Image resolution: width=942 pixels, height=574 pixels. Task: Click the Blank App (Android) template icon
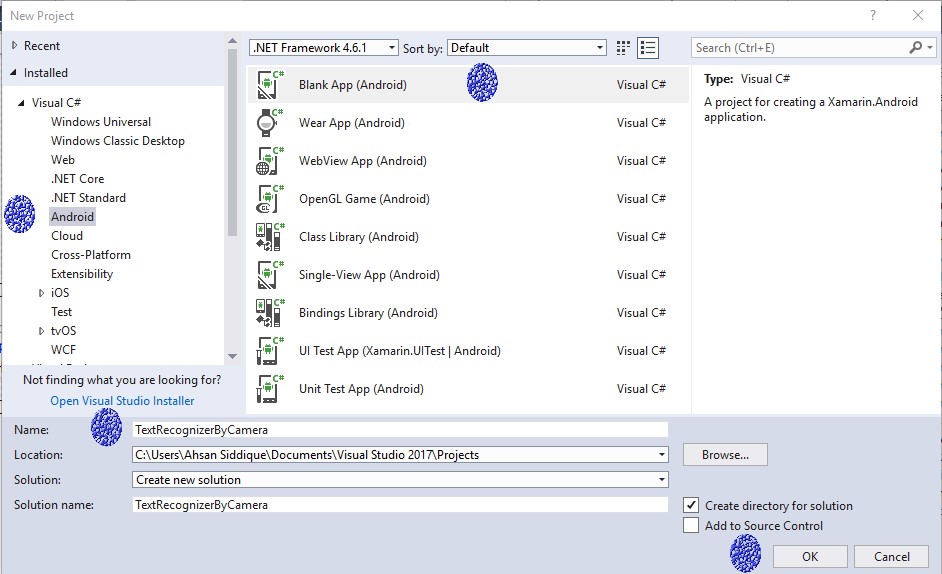click(269, 85)
